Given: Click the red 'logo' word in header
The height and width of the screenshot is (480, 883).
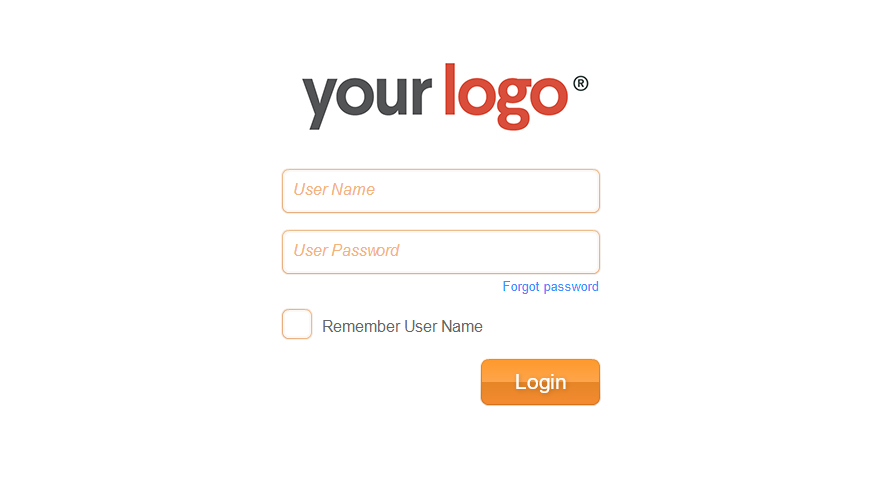Looking at the screenshot, I should pos(506,97).
